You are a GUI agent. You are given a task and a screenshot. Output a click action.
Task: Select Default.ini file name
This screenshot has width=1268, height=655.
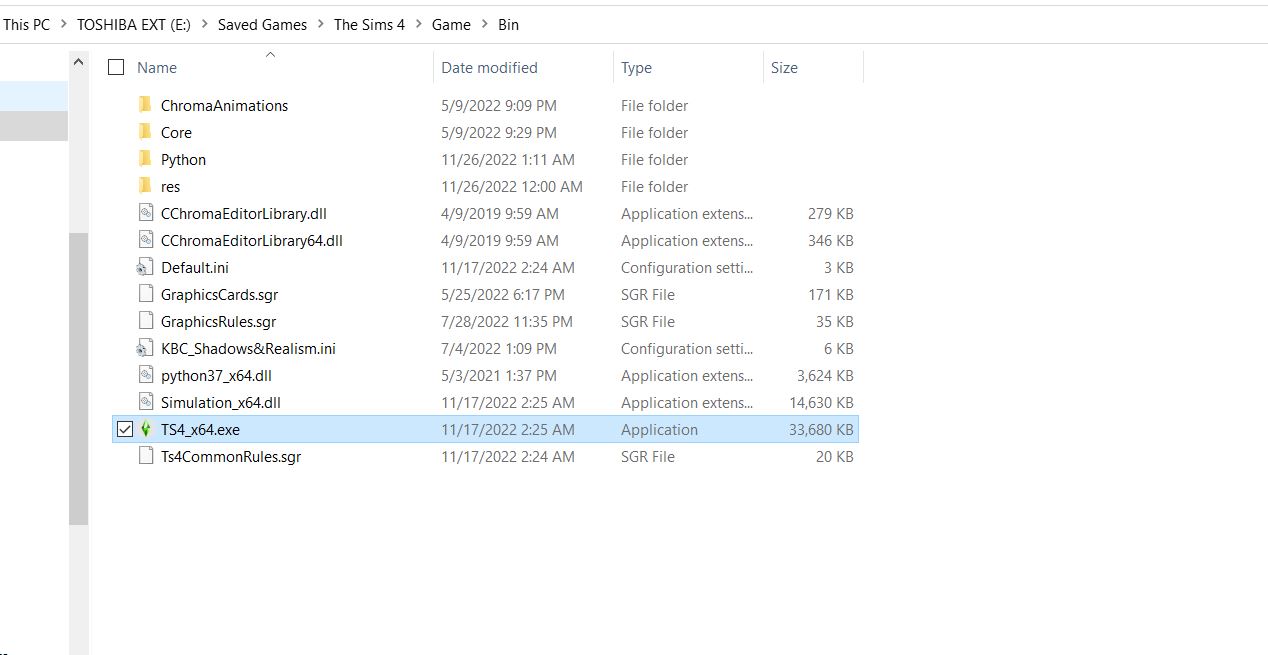click(x=195, y=267)
